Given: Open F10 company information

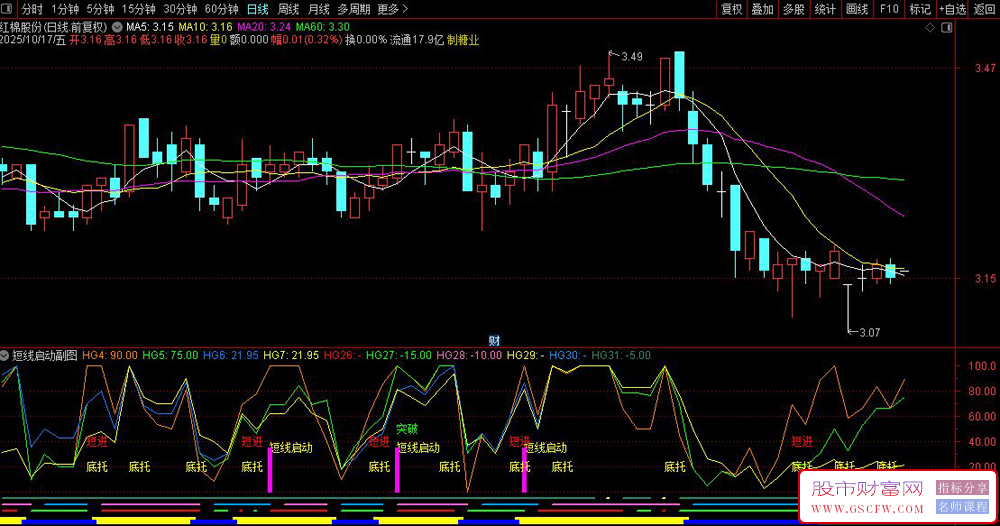Looking at the screenshot, I should coord(888,9).
